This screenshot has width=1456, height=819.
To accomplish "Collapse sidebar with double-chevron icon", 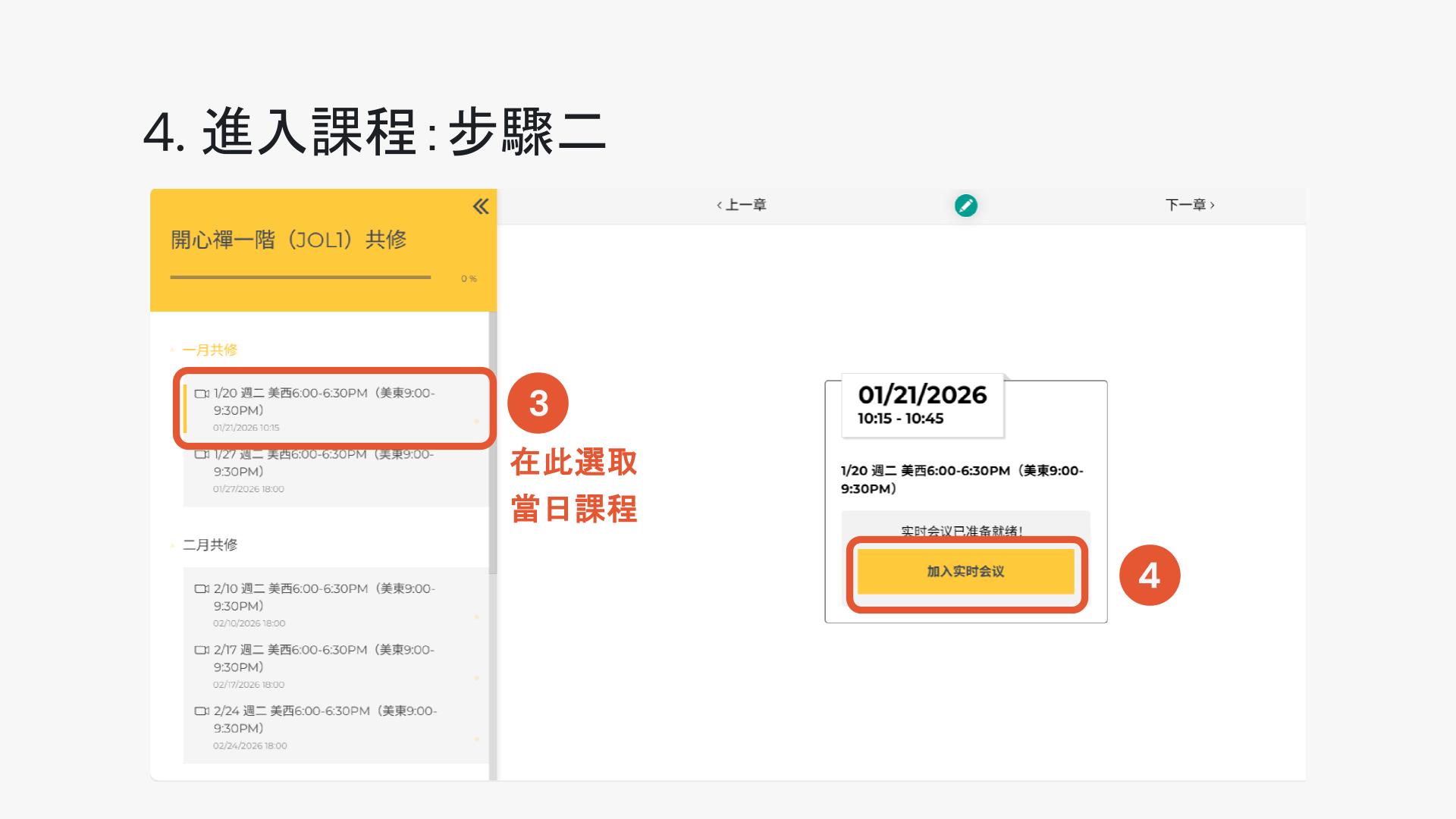I will 481,206.
